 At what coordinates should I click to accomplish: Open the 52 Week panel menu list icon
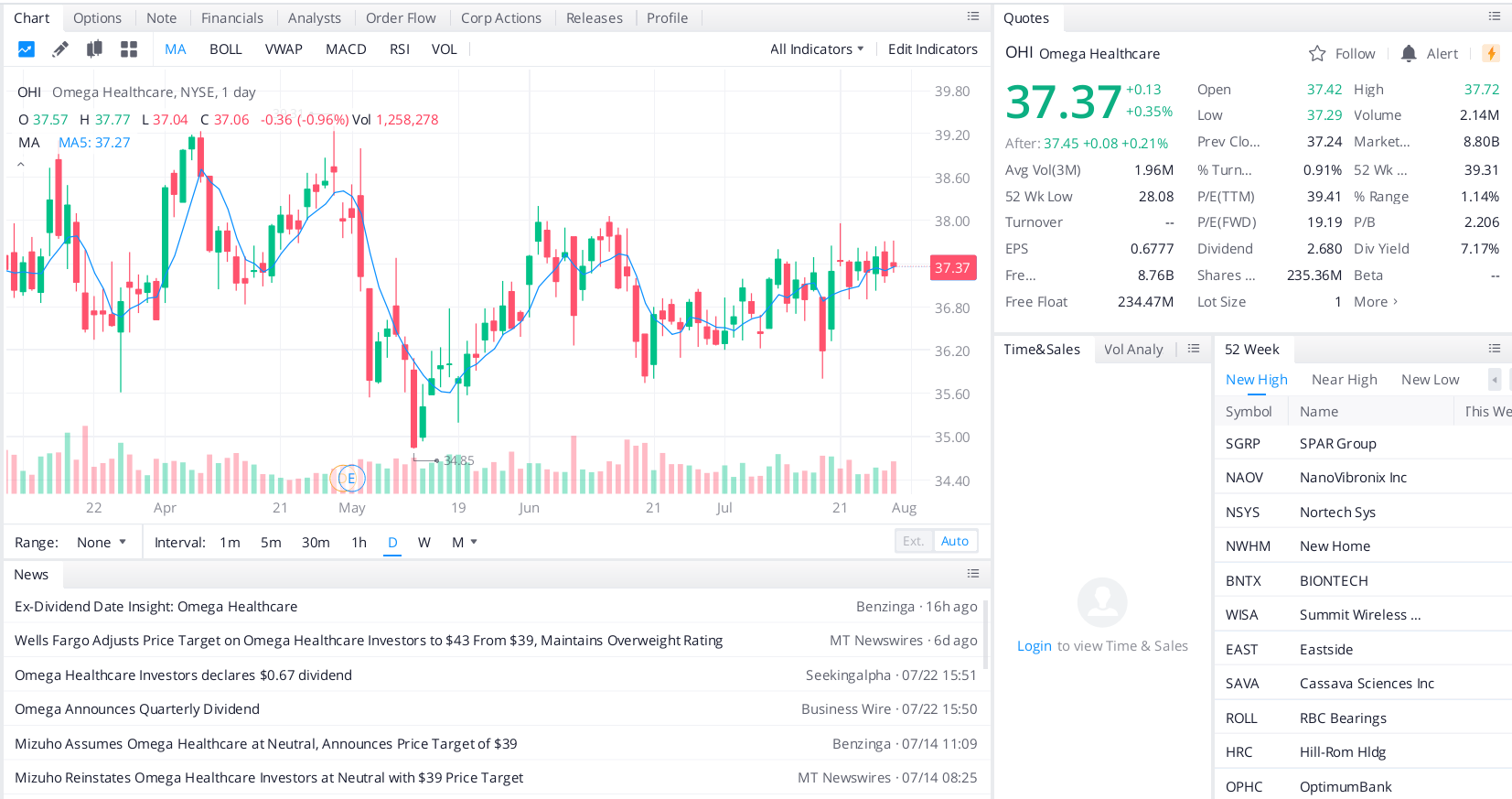coord(1495,349)
